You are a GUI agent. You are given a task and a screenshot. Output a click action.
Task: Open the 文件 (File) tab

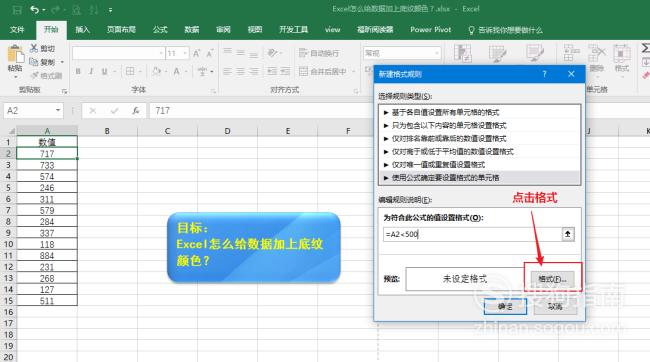[x=17, y=29]
